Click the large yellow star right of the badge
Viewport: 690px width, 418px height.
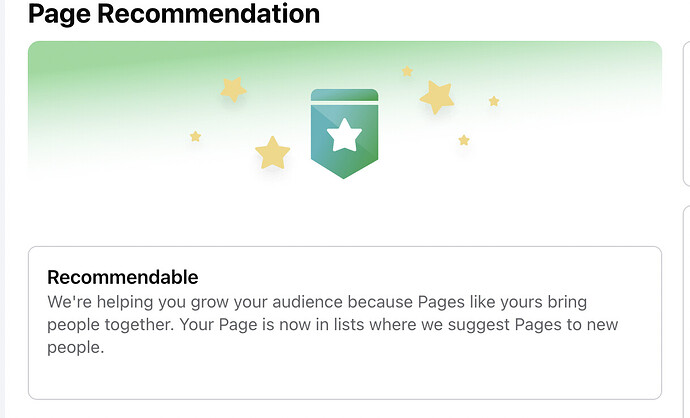coord(437,97)
